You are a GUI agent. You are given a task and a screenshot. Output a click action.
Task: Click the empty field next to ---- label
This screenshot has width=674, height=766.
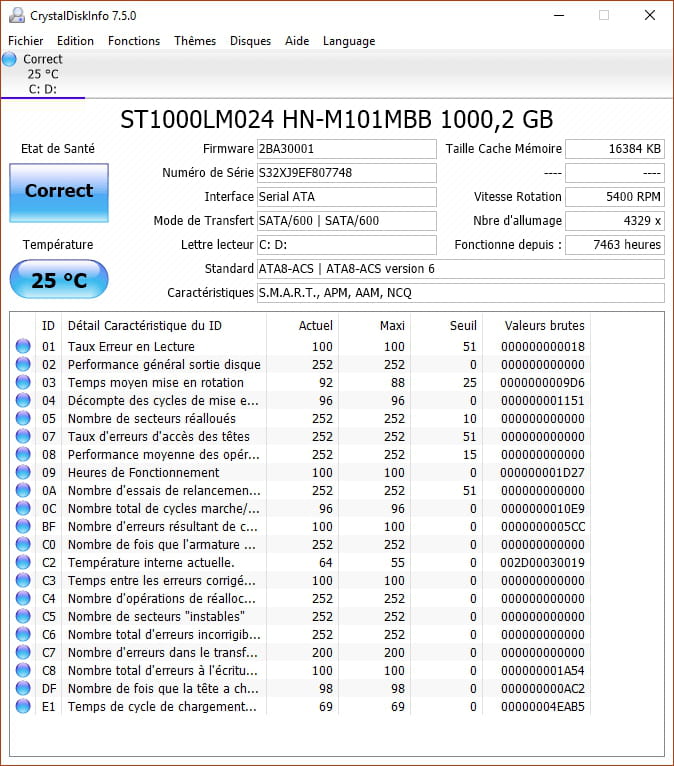(615, 173)
